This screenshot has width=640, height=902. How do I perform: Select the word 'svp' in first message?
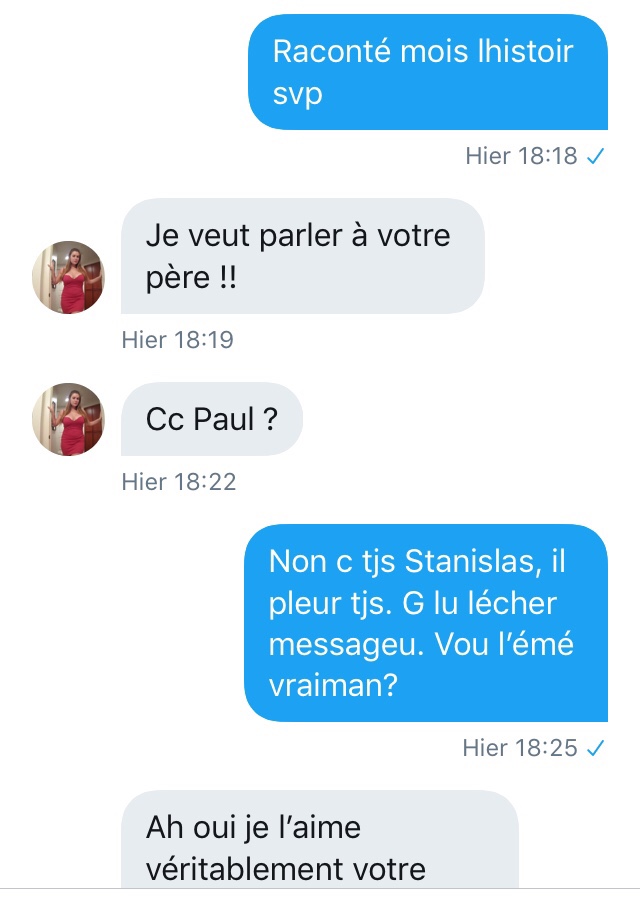pyautogui.click(x=297, y=95)
